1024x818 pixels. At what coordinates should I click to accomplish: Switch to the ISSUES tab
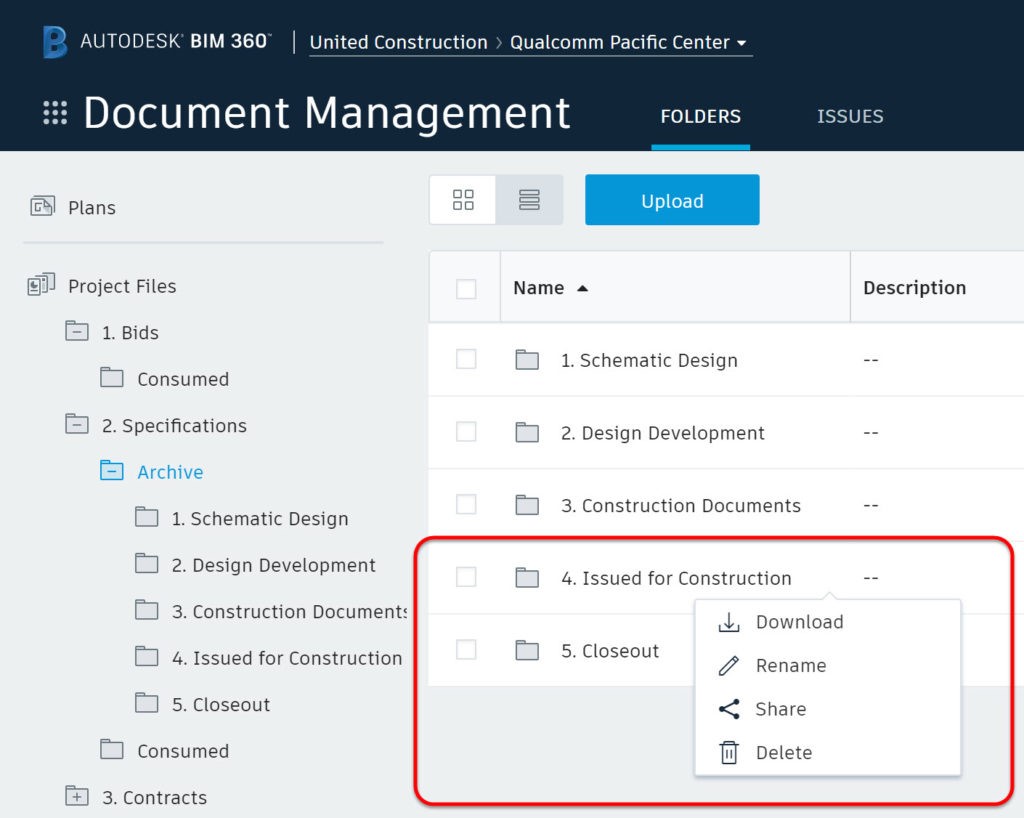(x=850, y=116)
